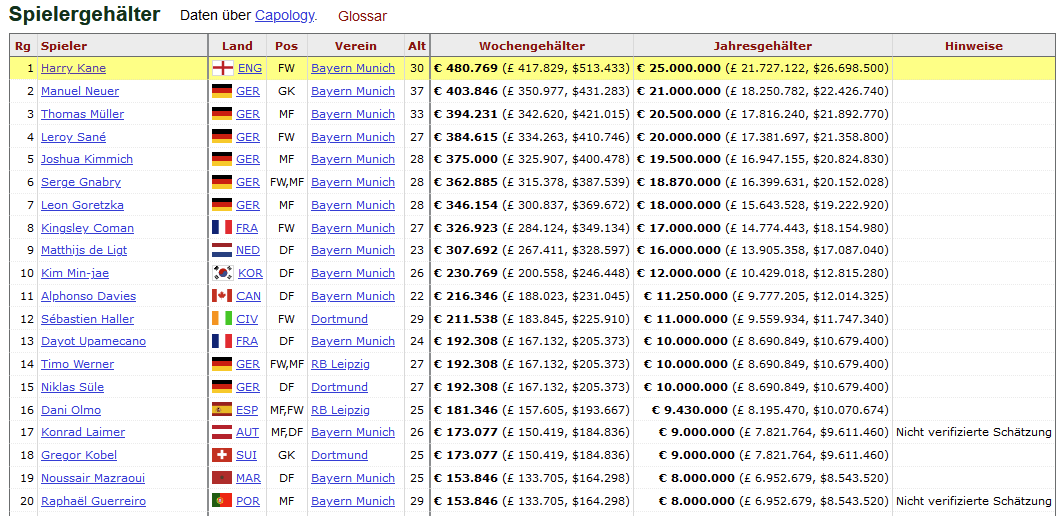This screenshot has height=516, width=1062.
Task: Open Leroy Sané's player page
Action: coord(73,137)
